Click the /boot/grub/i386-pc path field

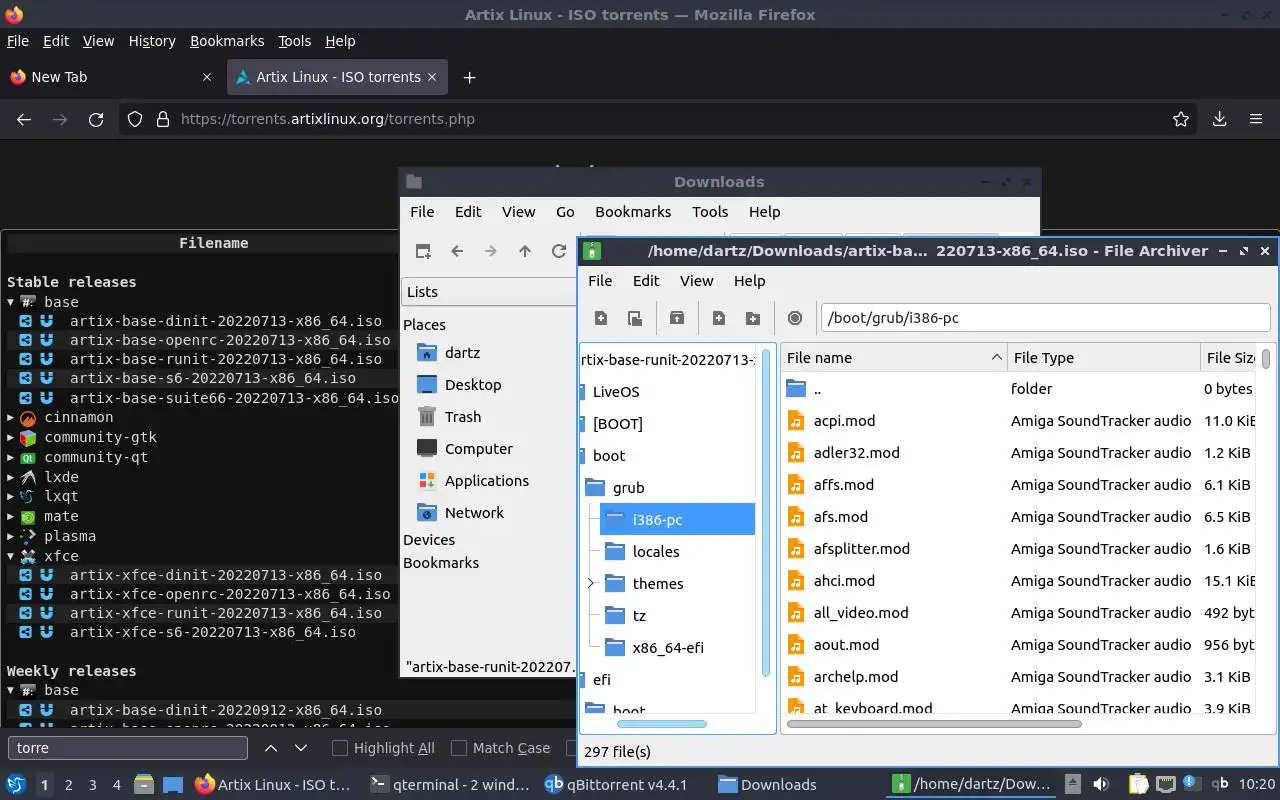(1045, 318)
